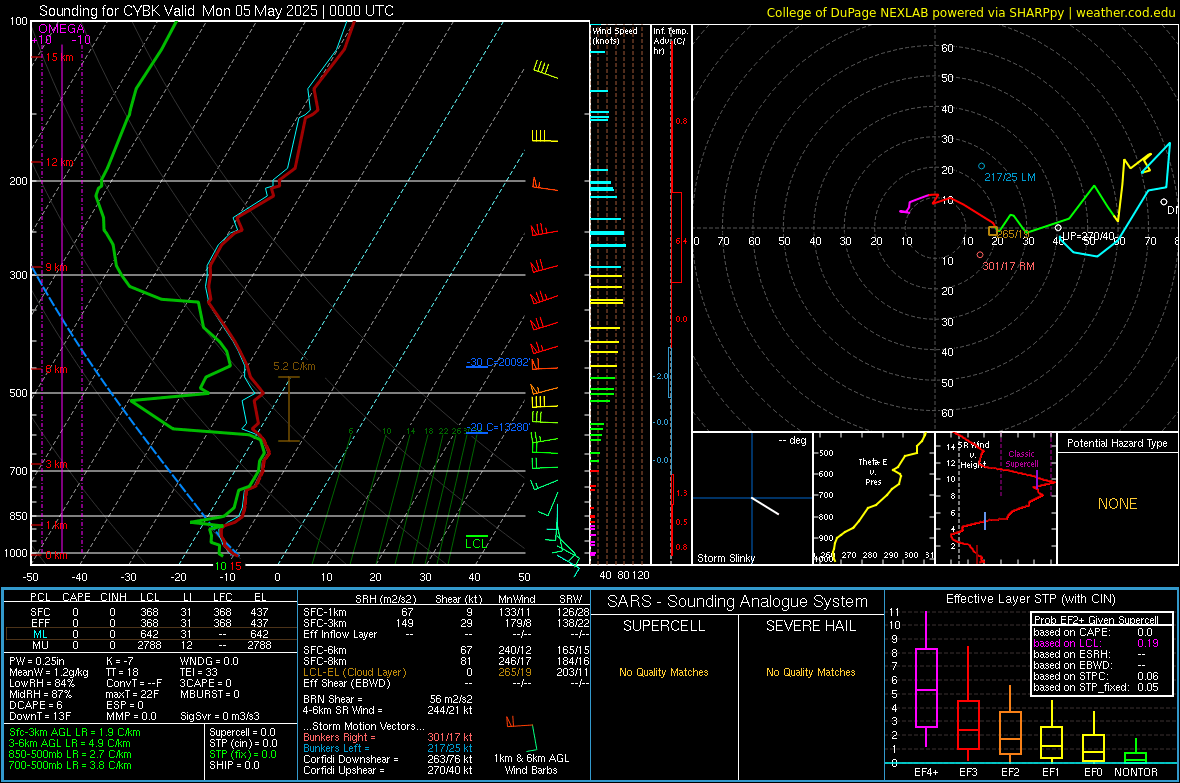Click the 850 pressure level label

[18, 516]
